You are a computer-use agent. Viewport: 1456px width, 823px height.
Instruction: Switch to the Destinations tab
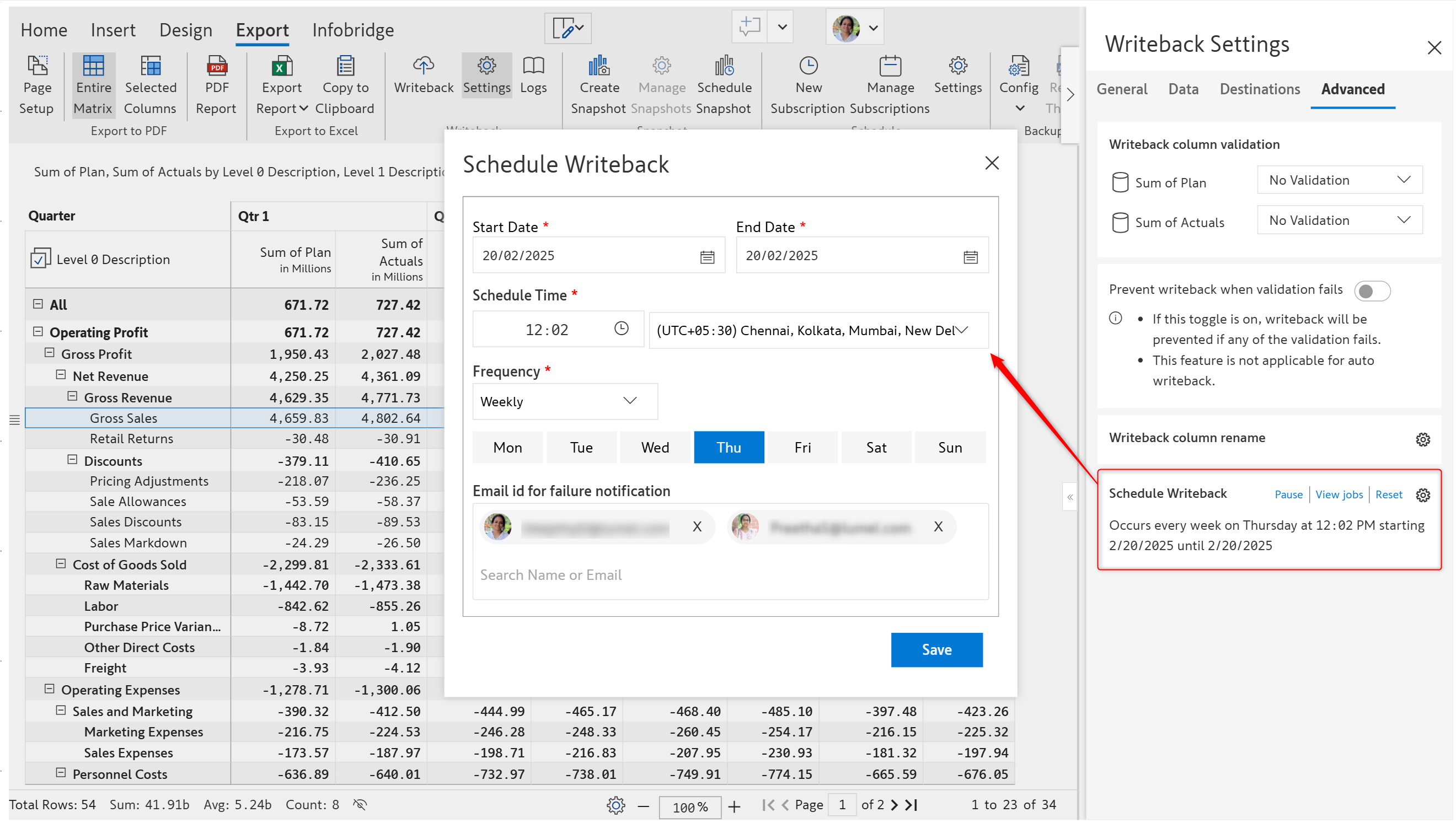point(1259,89)
